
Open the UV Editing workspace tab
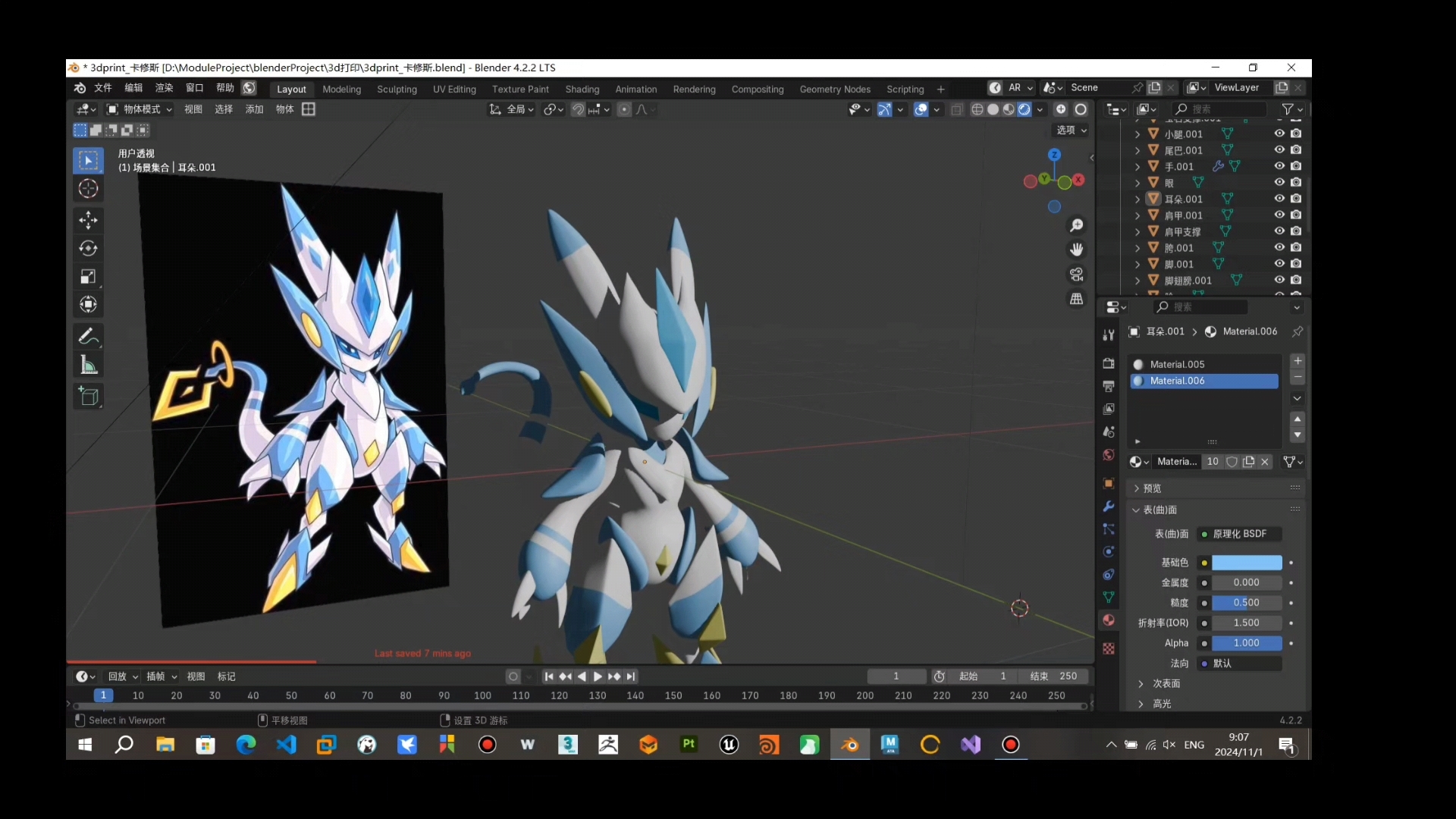[x=455, y=89]
